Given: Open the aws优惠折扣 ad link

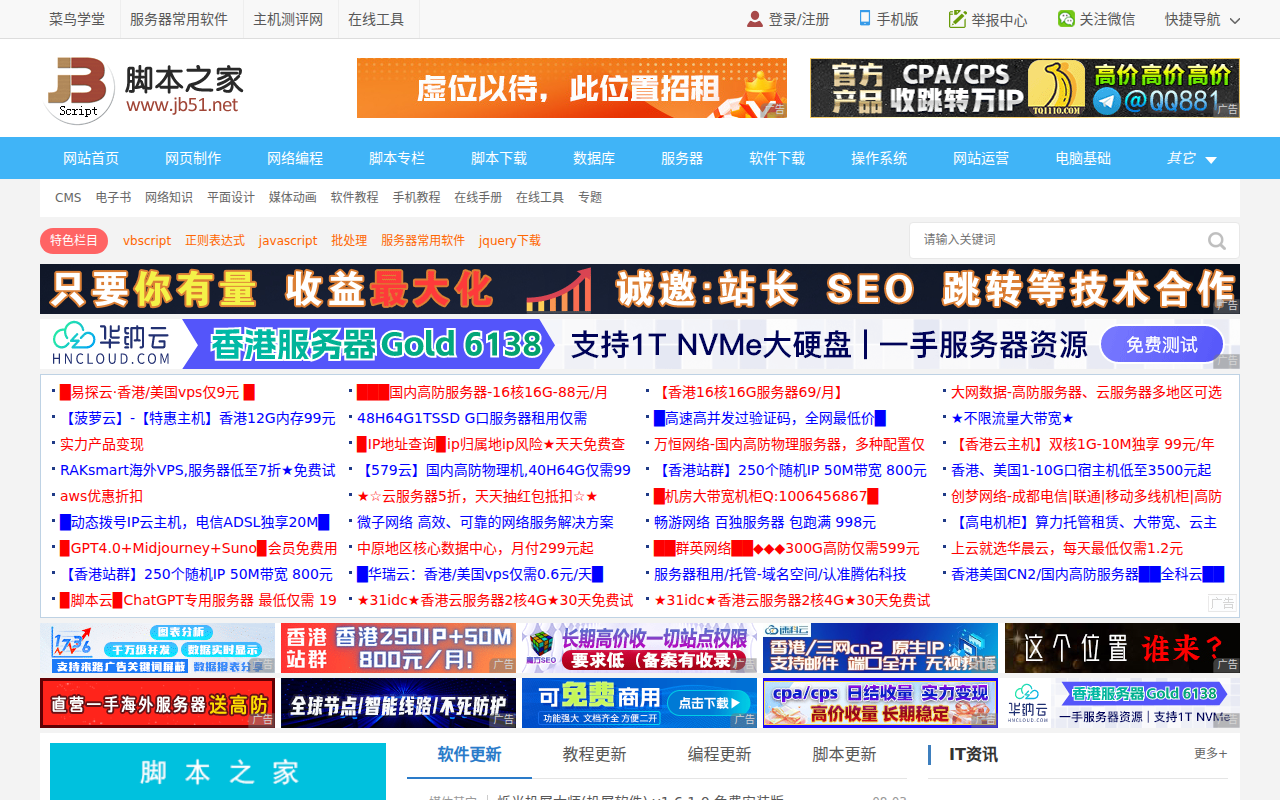Looking at the screenshot, I should (x=101, y=496).
